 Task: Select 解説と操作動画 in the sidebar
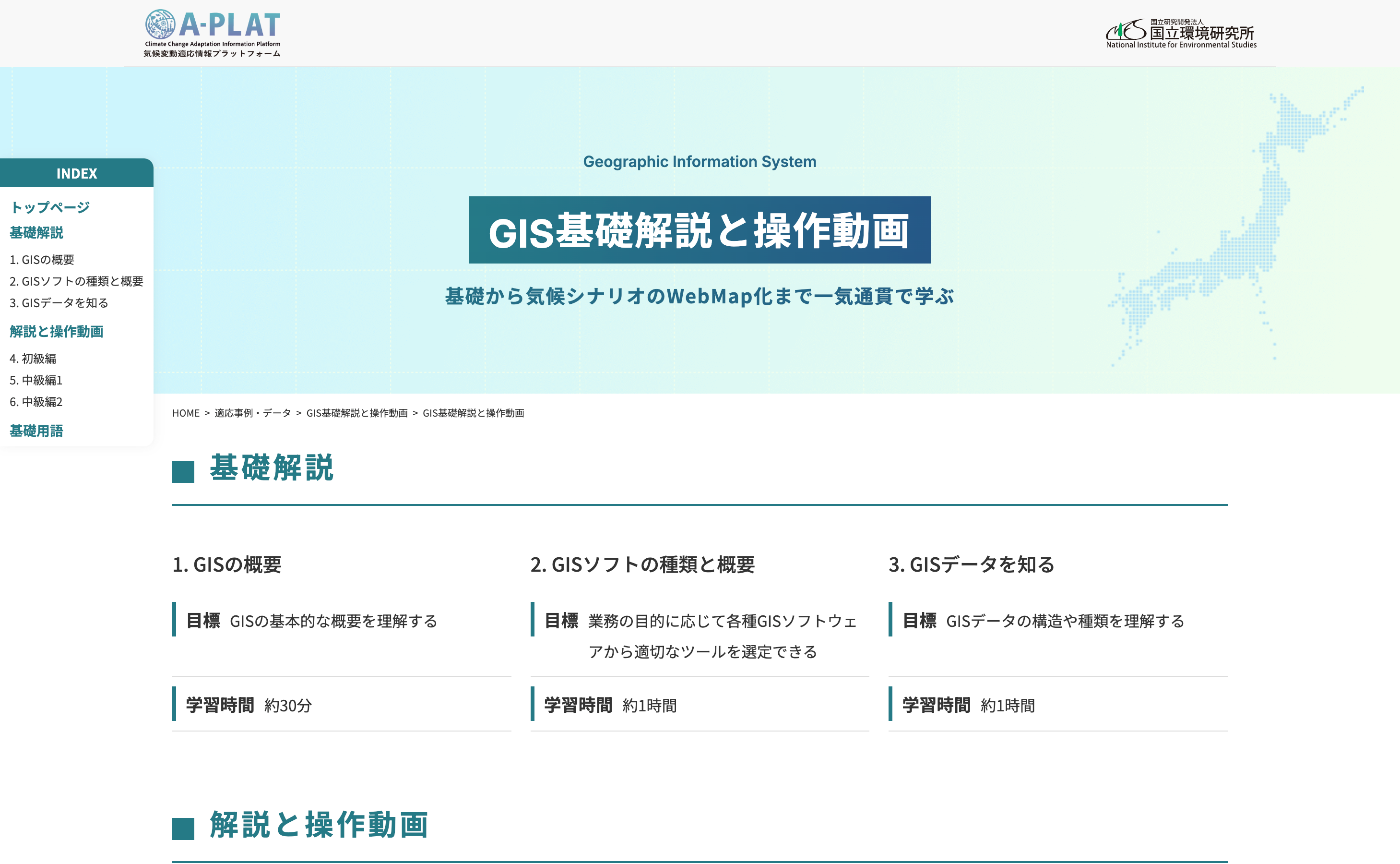click(x=56, y=331)
